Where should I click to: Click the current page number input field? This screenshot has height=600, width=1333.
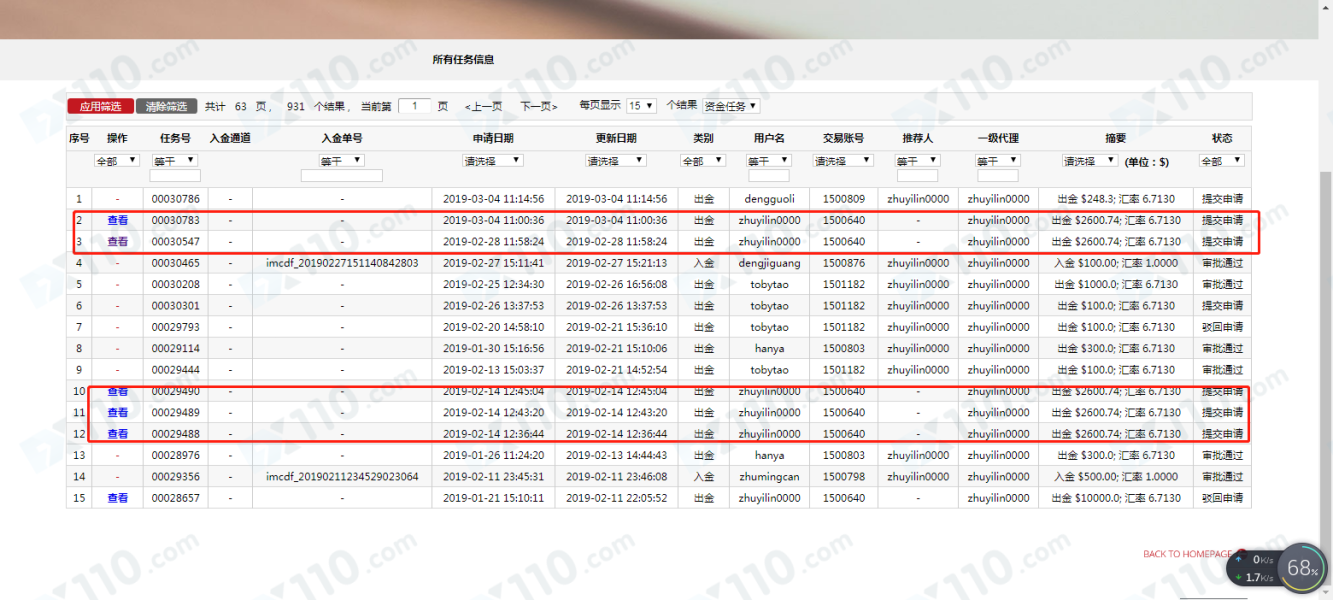[414, 106]
